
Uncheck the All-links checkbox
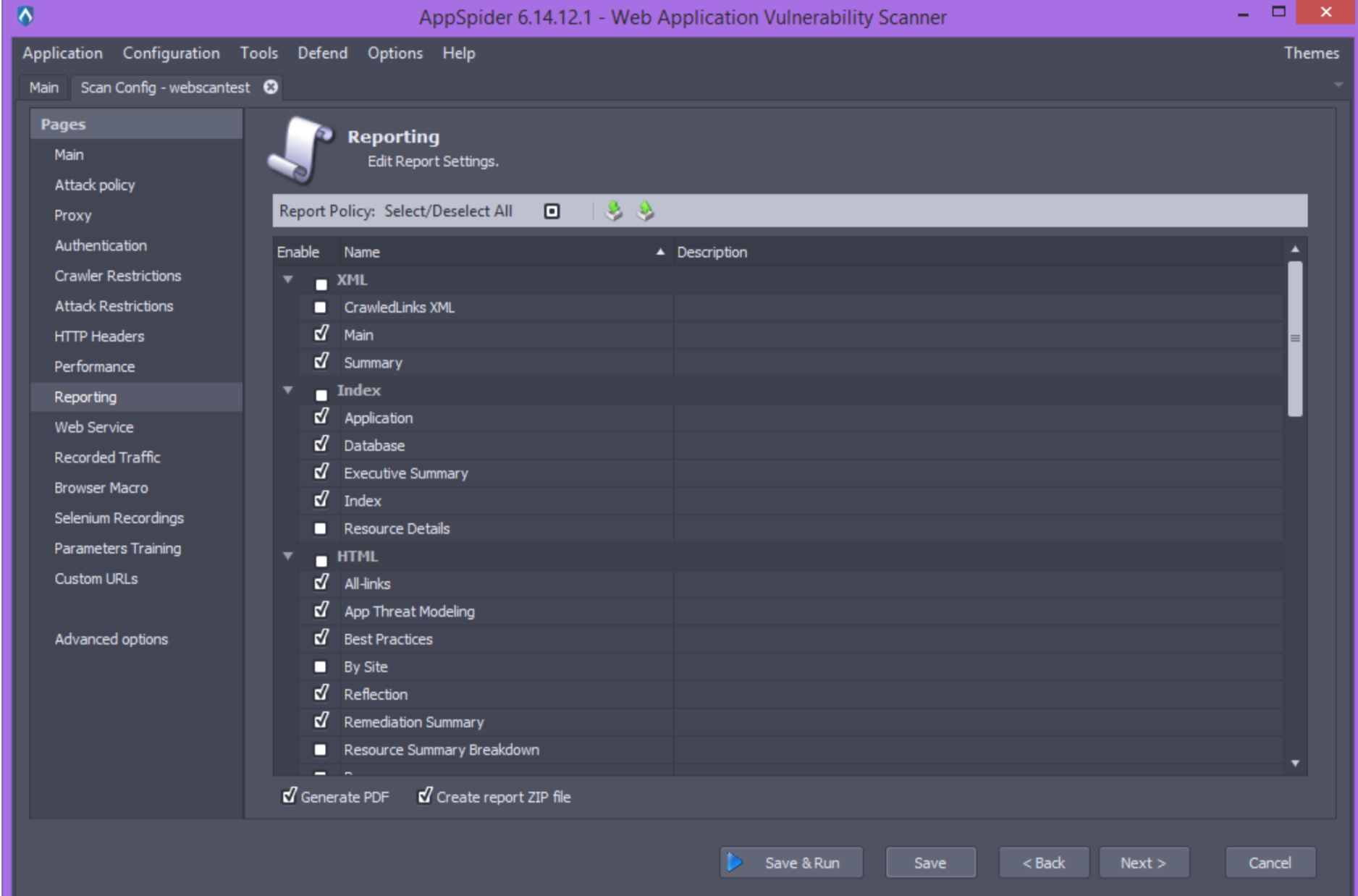321,583
